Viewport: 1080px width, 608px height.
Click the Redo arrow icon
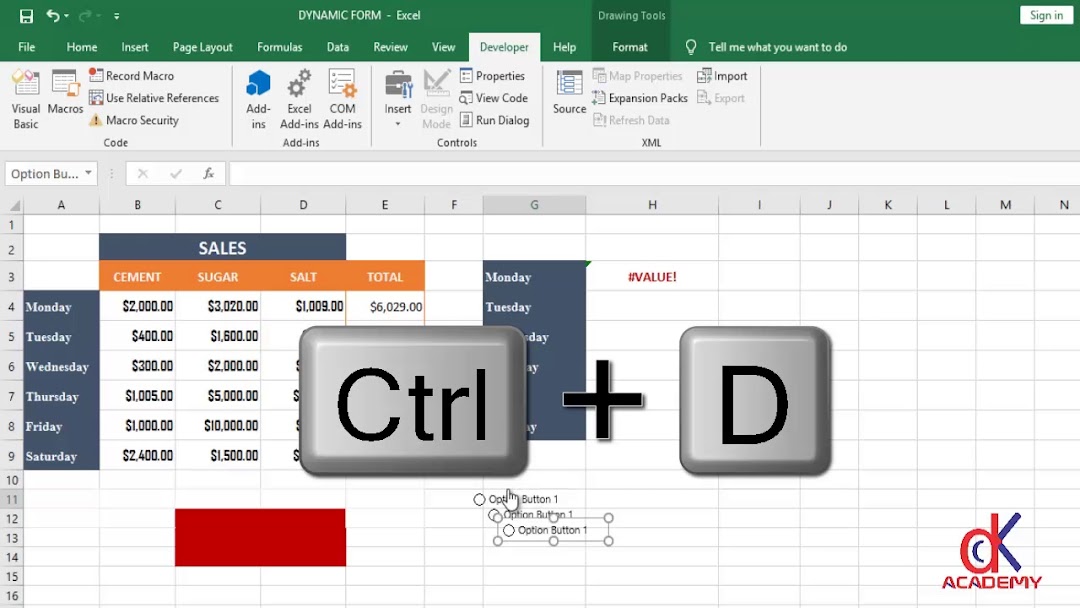85,15
